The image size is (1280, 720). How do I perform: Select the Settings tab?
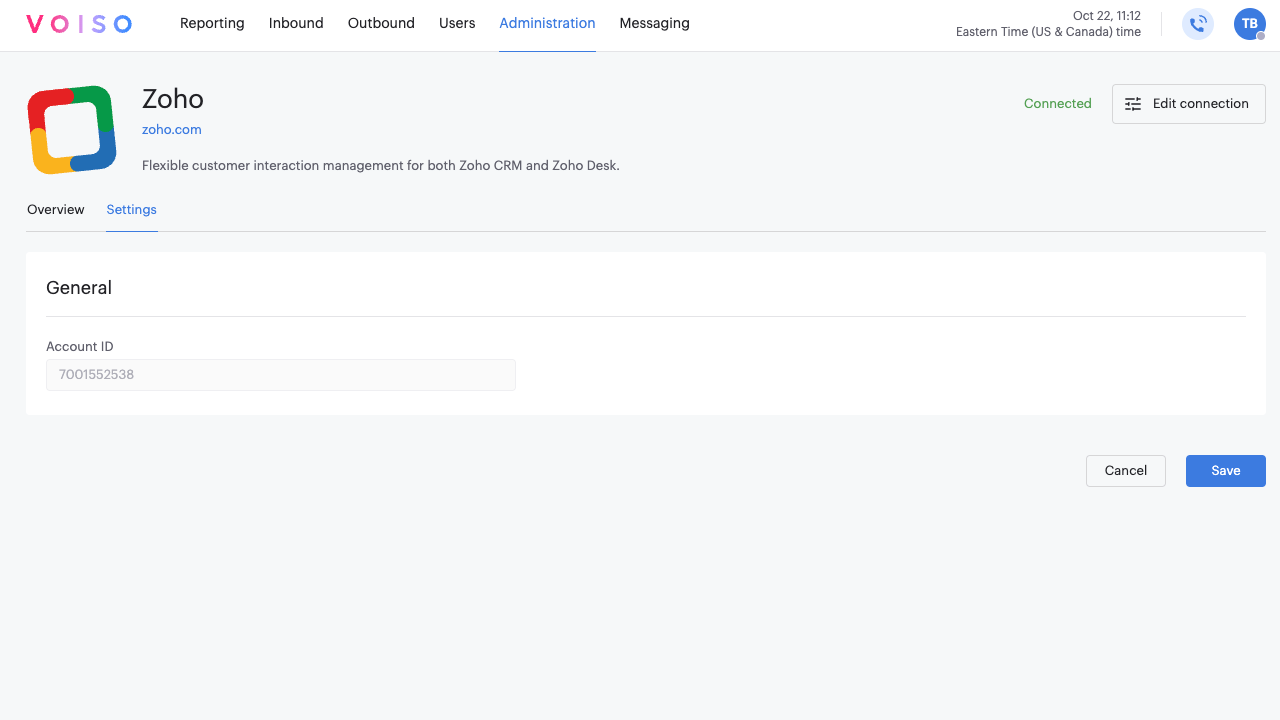click(x=132, y=210)
